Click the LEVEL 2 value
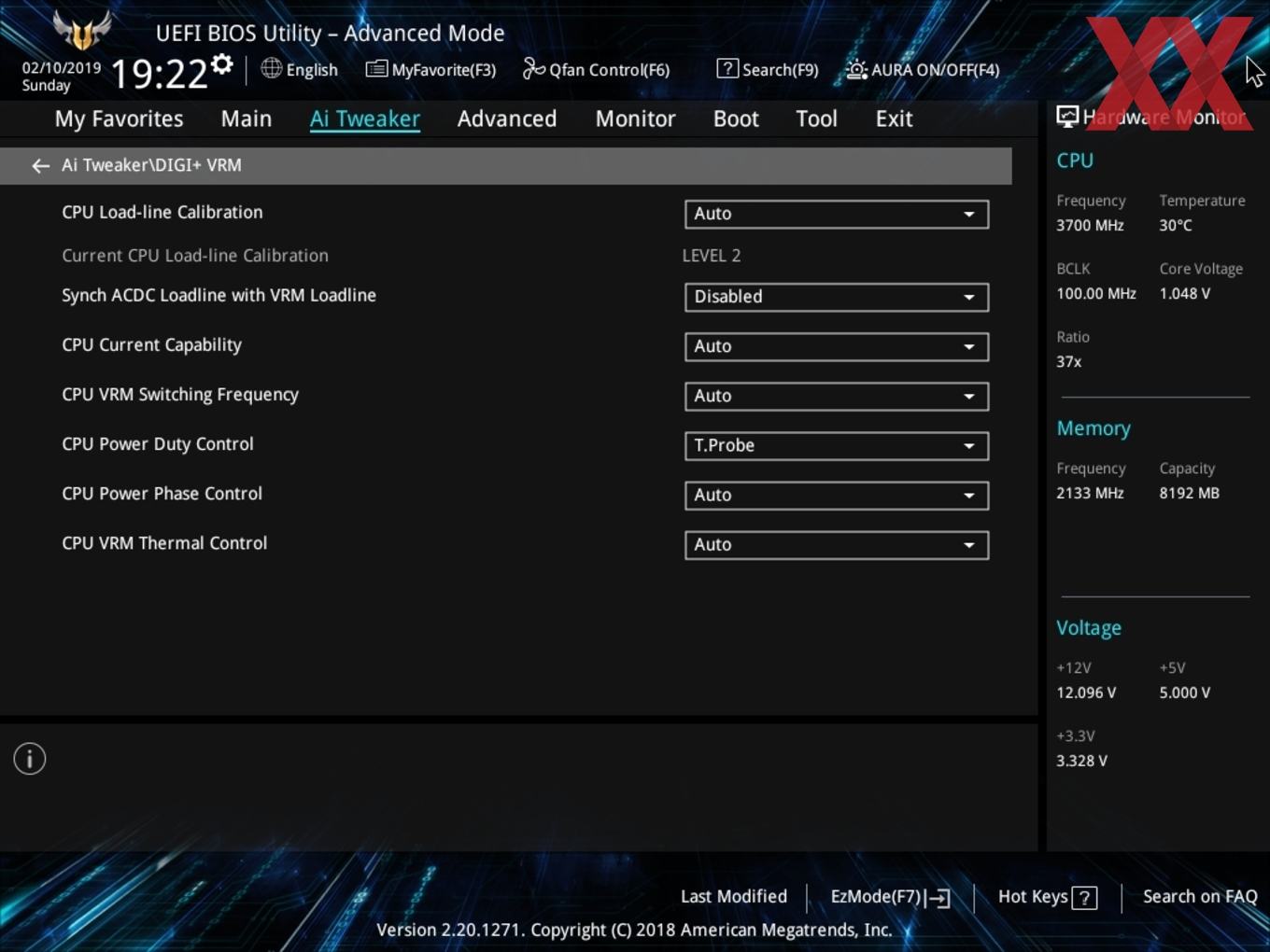Screen dimensions: 1270x952 click(712, 256)
